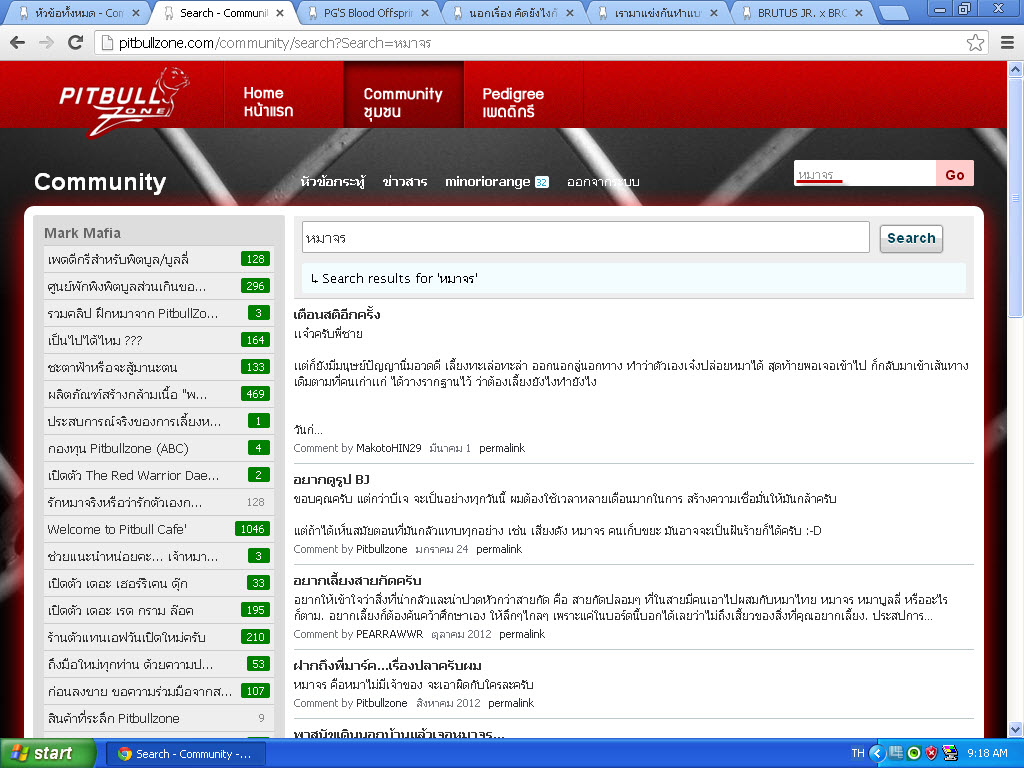Click the Mark Mafia sidebar heading
Image resolution: width=1024 pixels, height=768 pixels.
pyautogui.click(x=82, y=233)
